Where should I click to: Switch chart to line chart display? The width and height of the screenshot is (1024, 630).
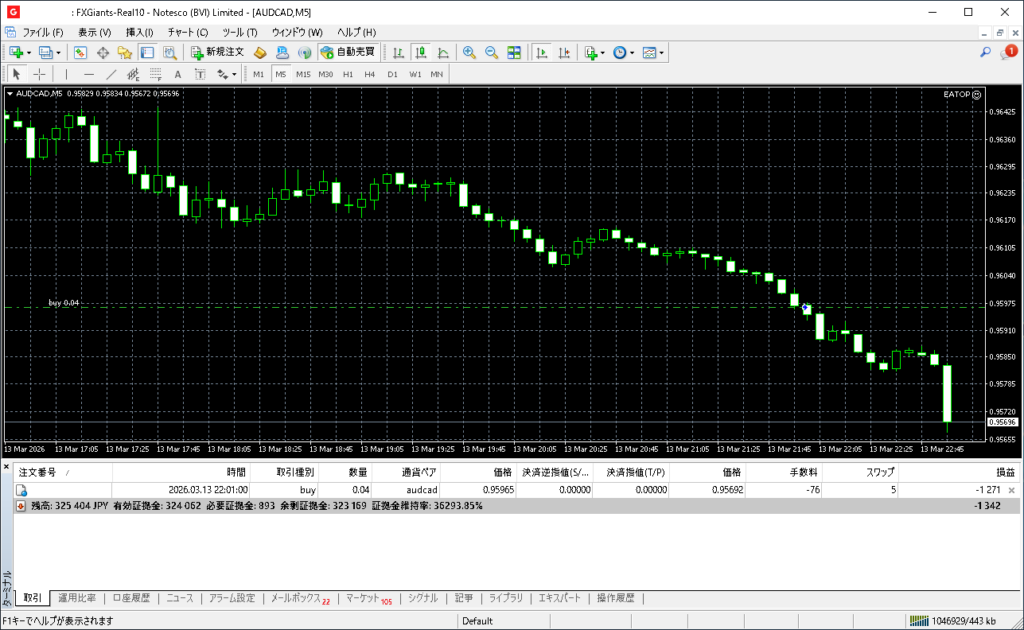[442, 52]
